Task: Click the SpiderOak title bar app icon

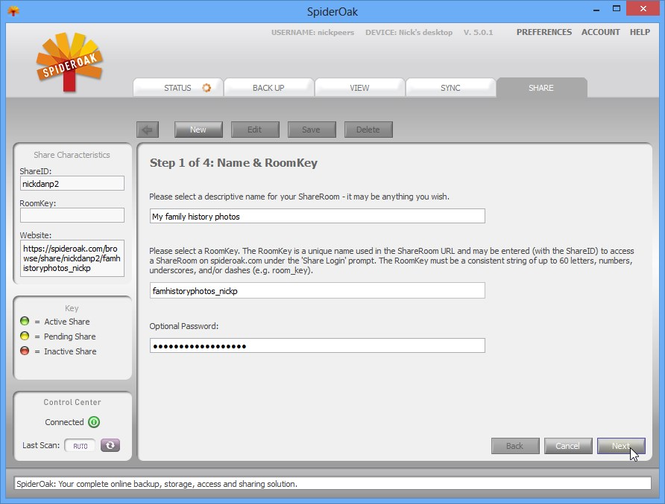Action: pos(13,11)
